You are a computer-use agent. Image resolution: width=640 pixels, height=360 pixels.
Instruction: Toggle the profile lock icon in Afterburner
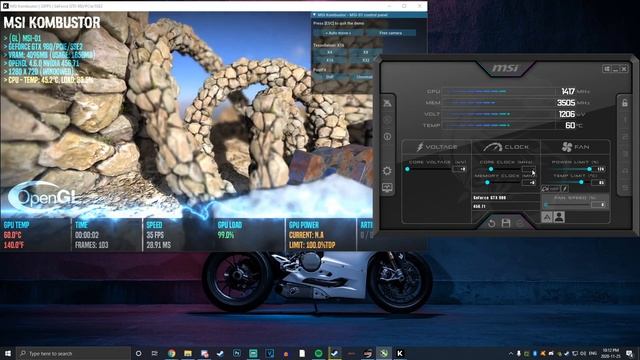coord(624,103)
